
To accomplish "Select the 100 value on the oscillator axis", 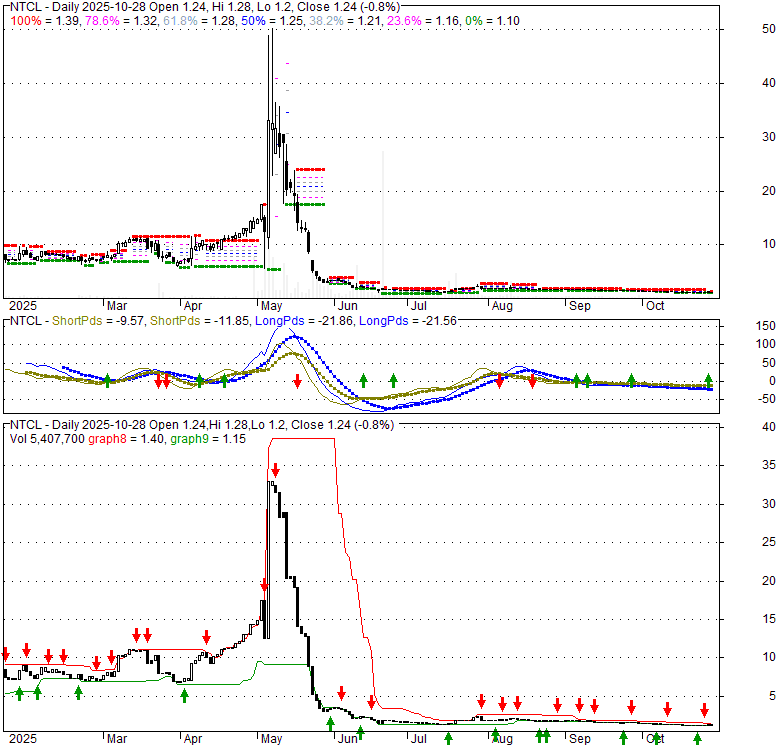I will click(766, 344).
